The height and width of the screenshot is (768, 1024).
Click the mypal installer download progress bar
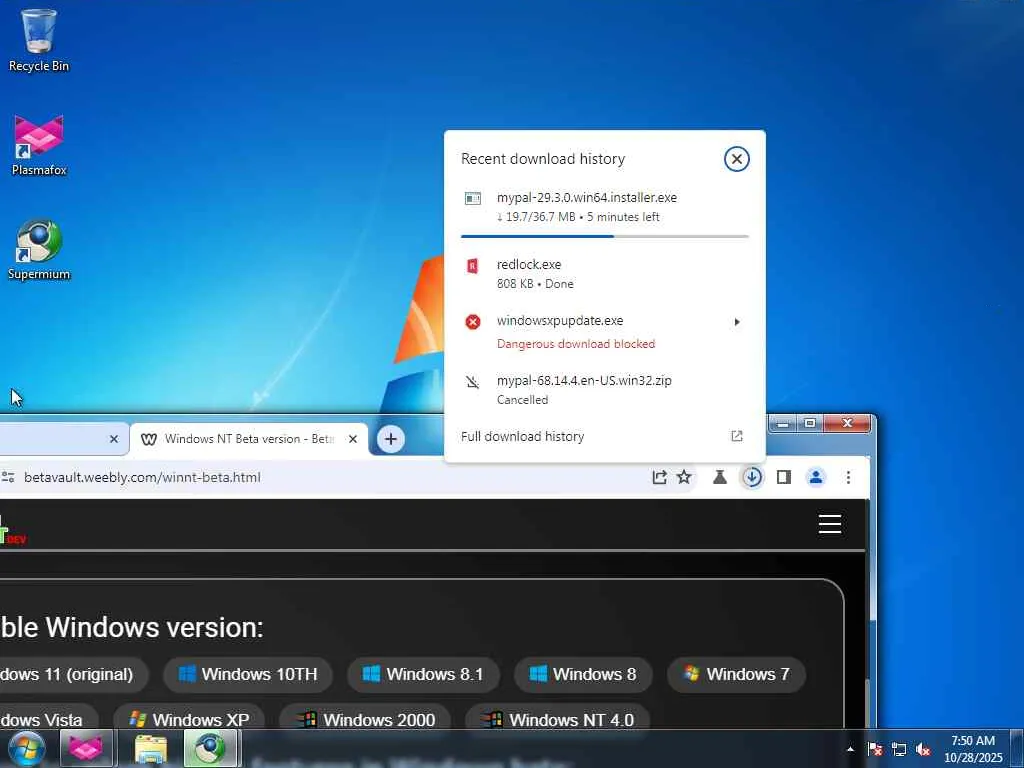604,236
